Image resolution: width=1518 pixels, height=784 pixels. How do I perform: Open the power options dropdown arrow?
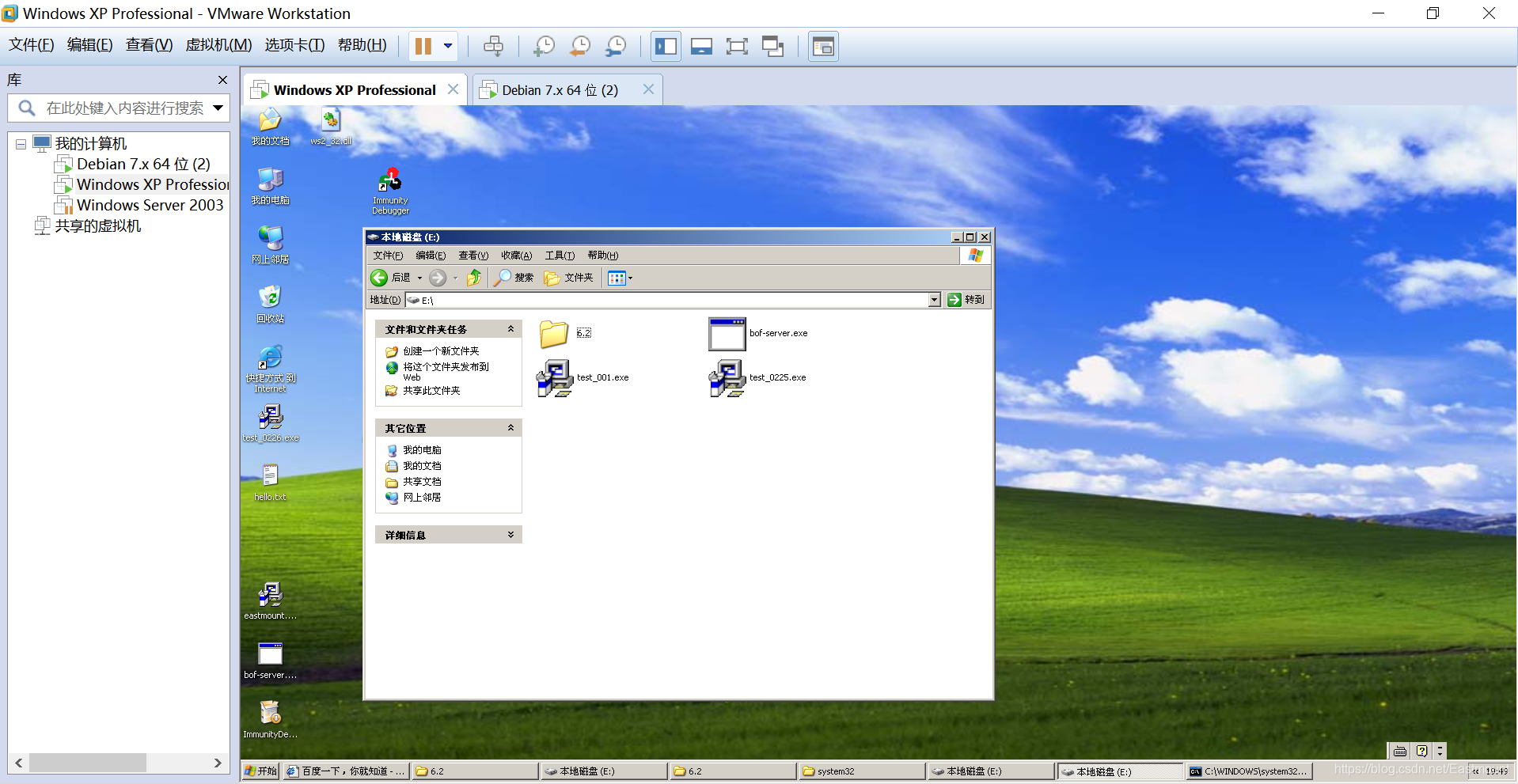click(x=448, y=46)
